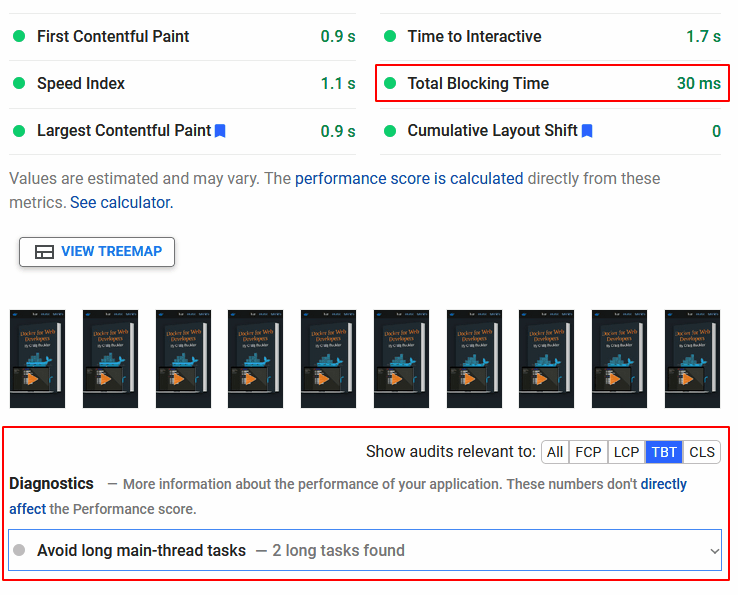Viewport: 738px width, 595px height.
Task: Click the Cumulative Layout Shift bookmark icon
Action: click(587, 131)
